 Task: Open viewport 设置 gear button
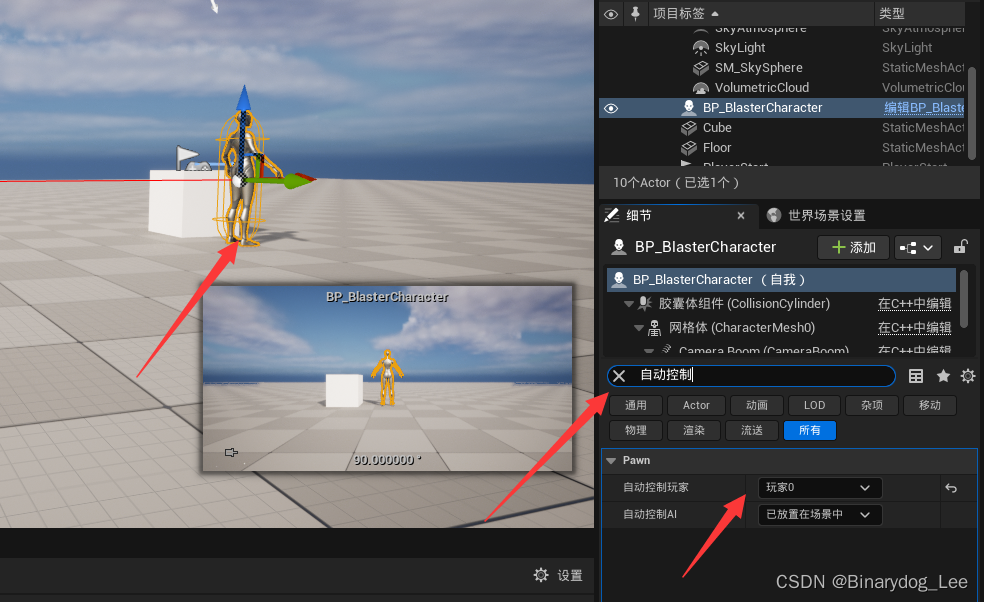tap(559, 575)
